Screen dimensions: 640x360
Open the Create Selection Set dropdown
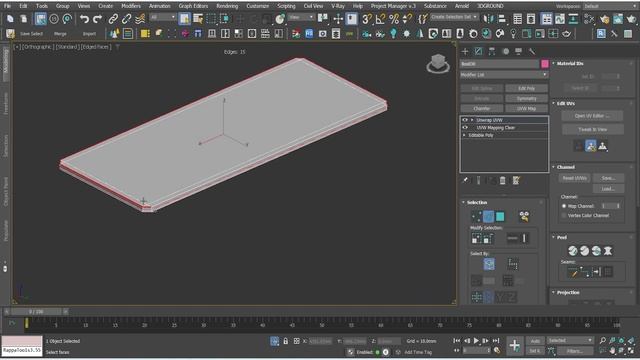click(x=454, y=17)
